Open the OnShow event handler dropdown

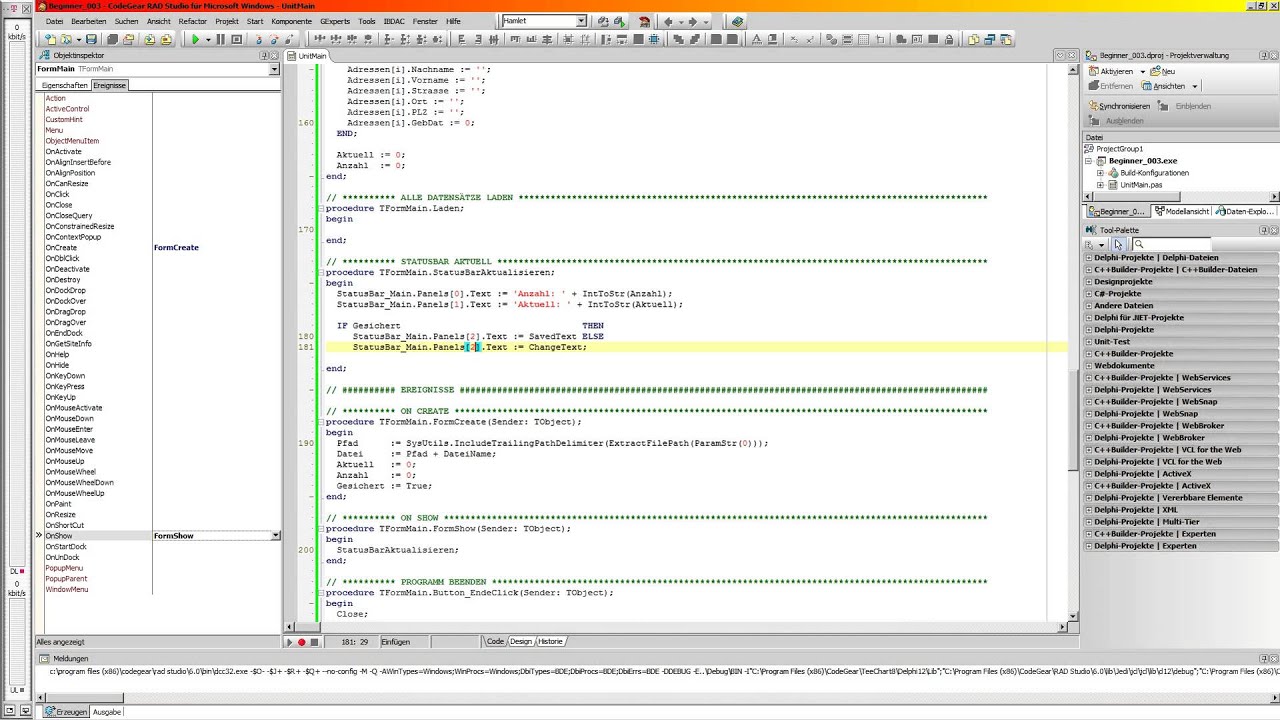click(x=275, y=536)
